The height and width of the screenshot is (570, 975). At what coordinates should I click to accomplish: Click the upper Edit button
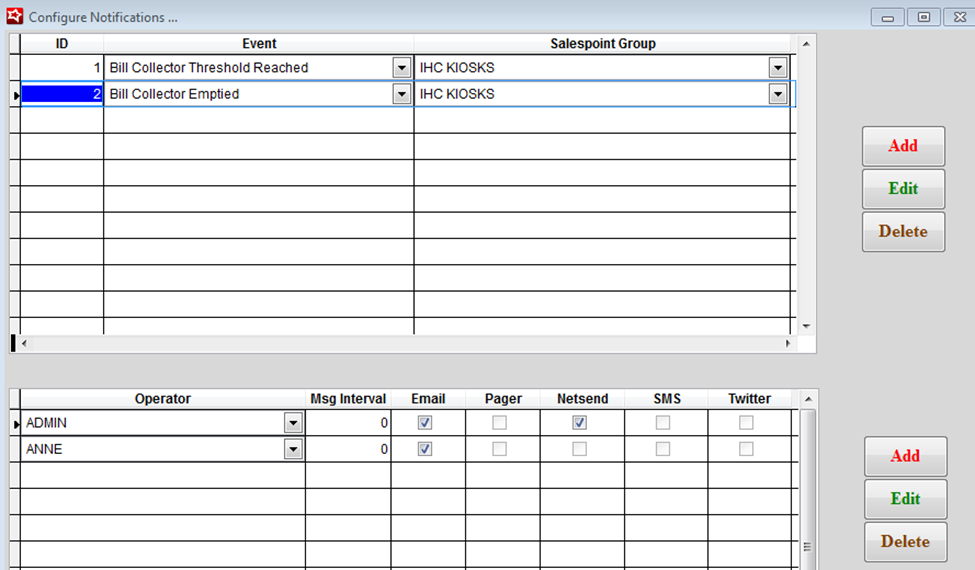(x=903, y=188)
